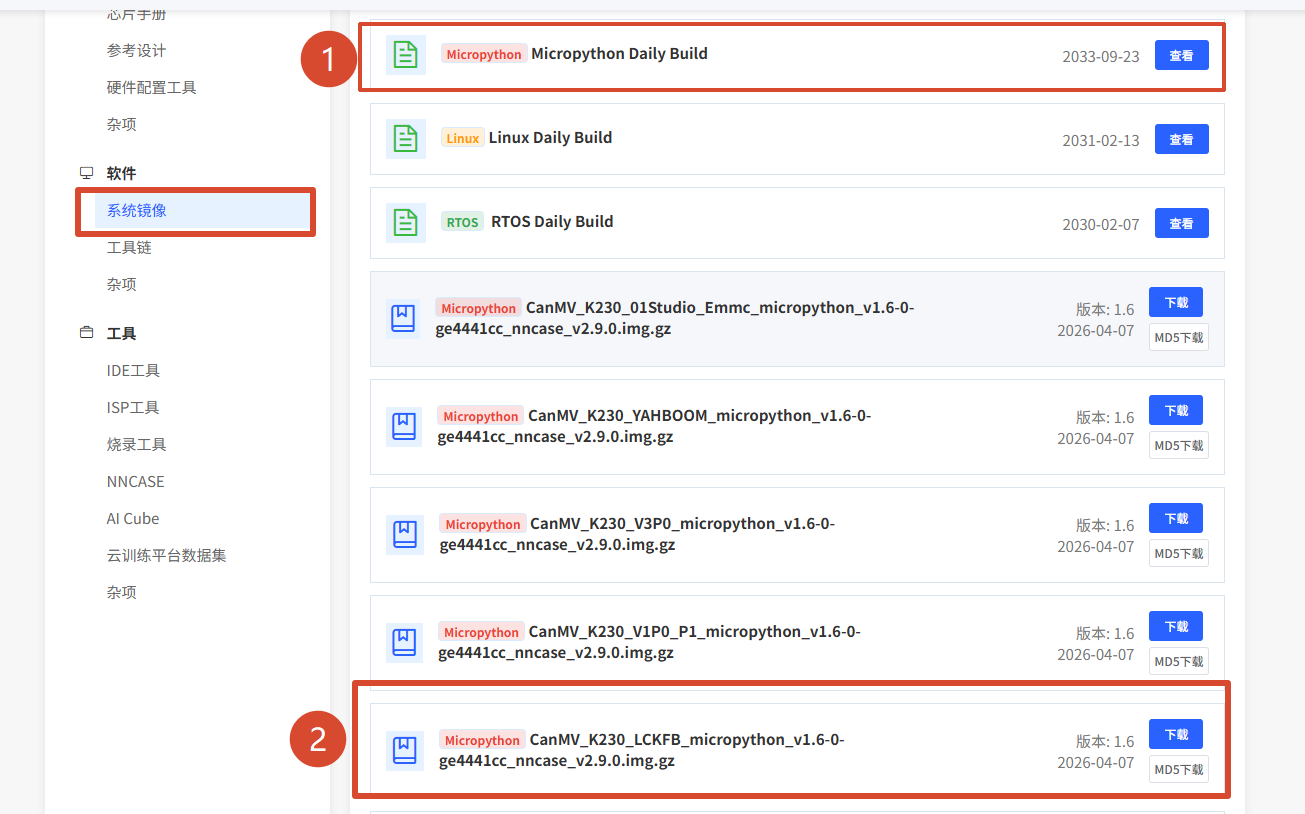Open ISP工具 in the sidebar
Screen dimensions: 1305x814
tap(133, 408)
